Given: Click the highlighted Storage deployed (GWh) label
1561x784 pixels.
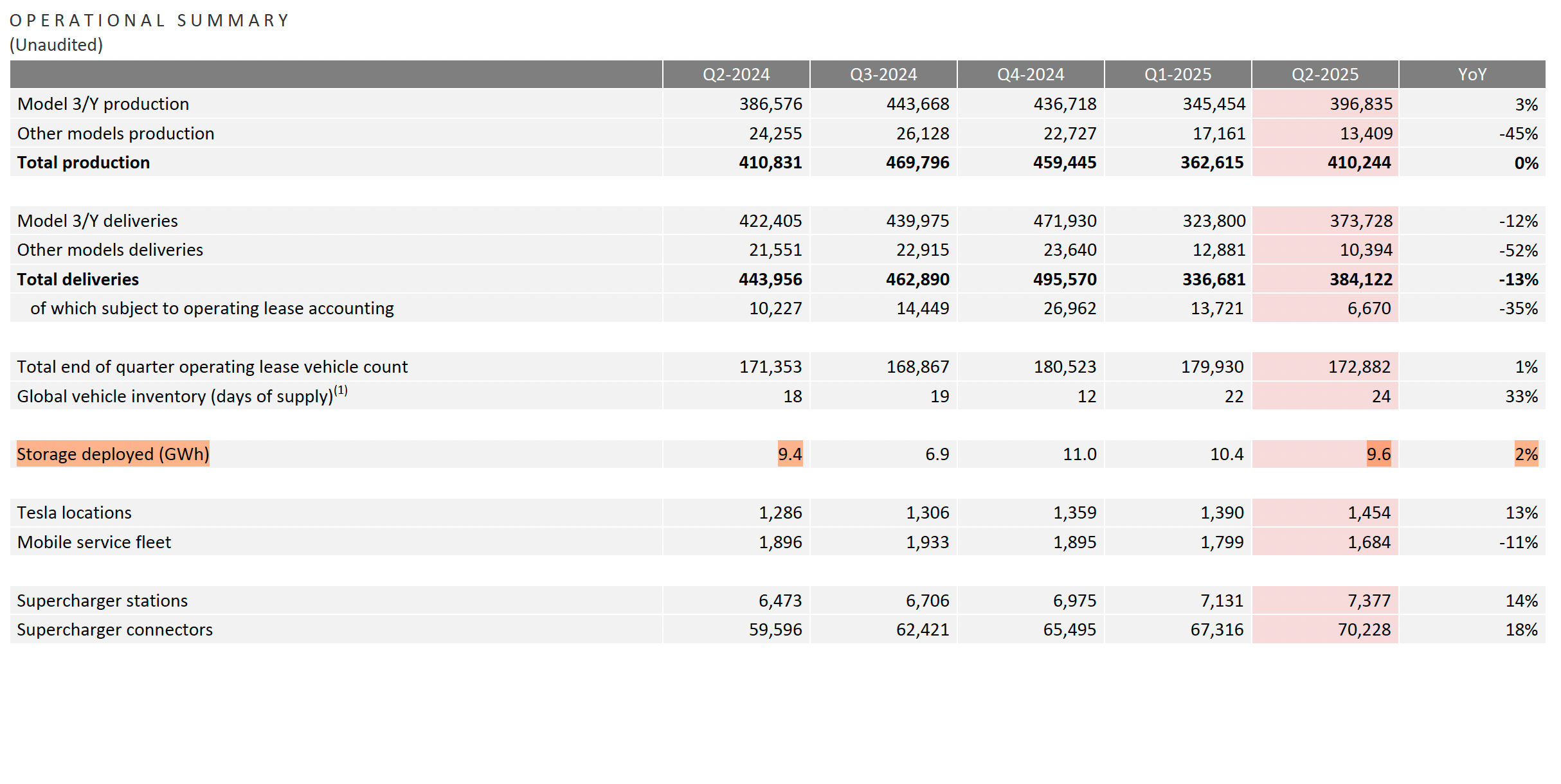Looking at the screenshot, I should click(113, 454).
